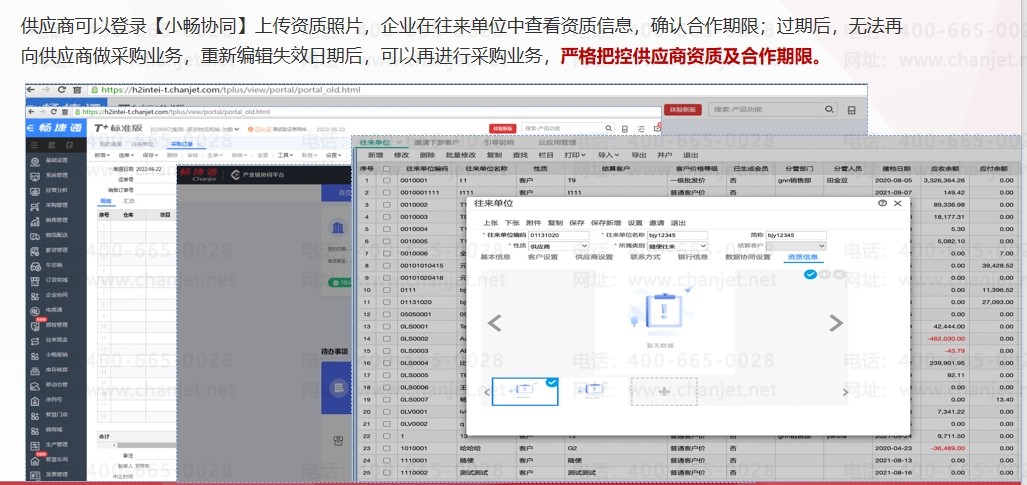The image size is (1027, 485).
Task: Open the 结算客户 dropdown in dialog
Action: 796,246
